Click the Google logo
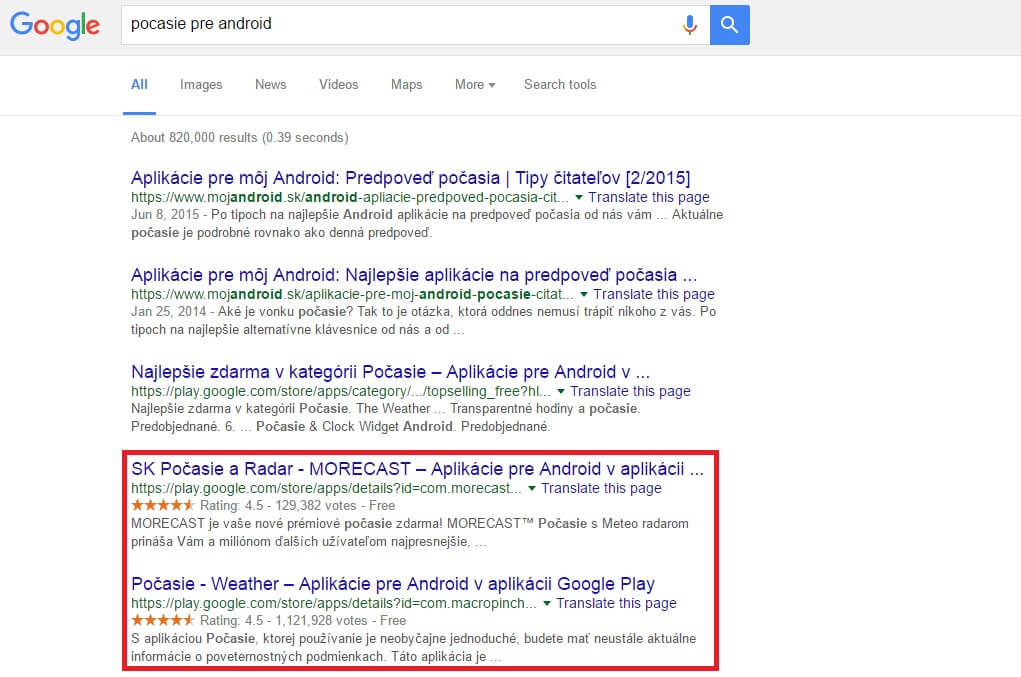This screenshot has width=1021, height=677. (x=55, y=25)
